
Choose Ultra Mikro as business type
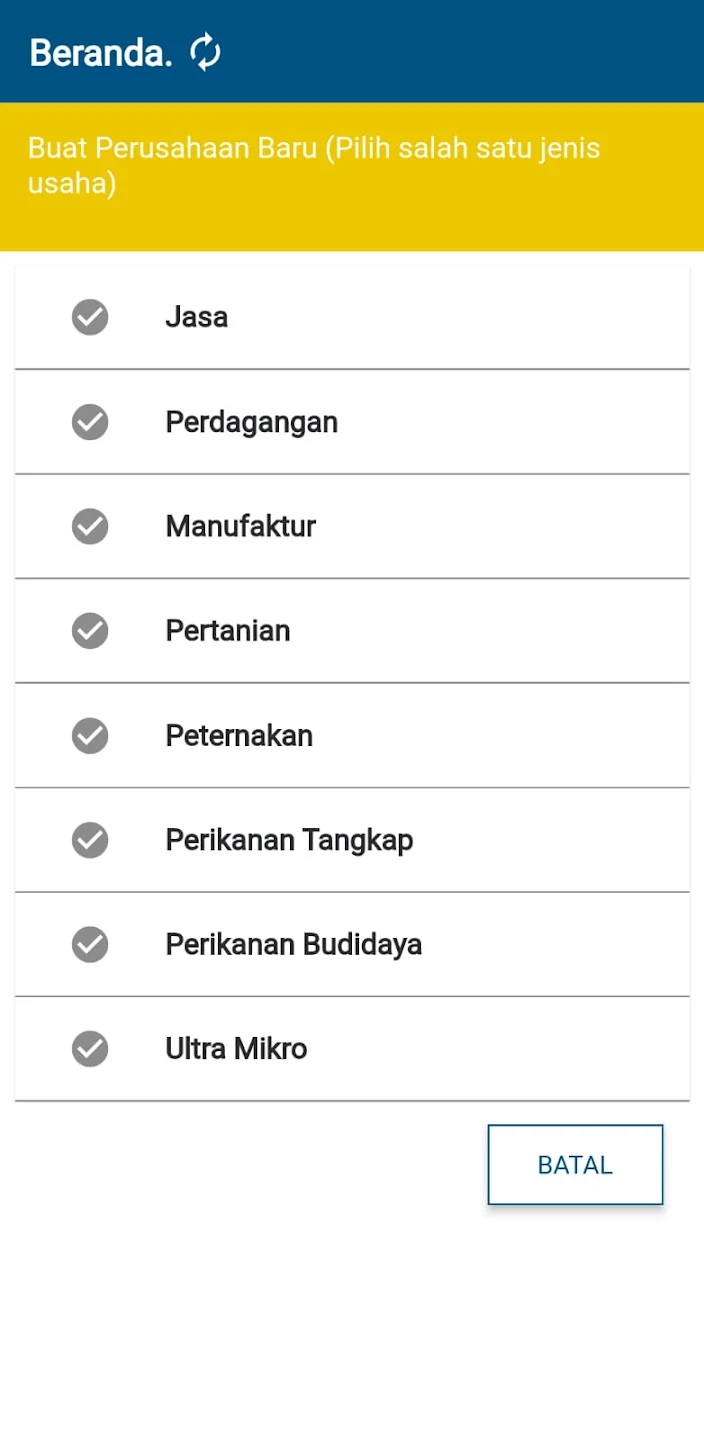pos(352,1048)
